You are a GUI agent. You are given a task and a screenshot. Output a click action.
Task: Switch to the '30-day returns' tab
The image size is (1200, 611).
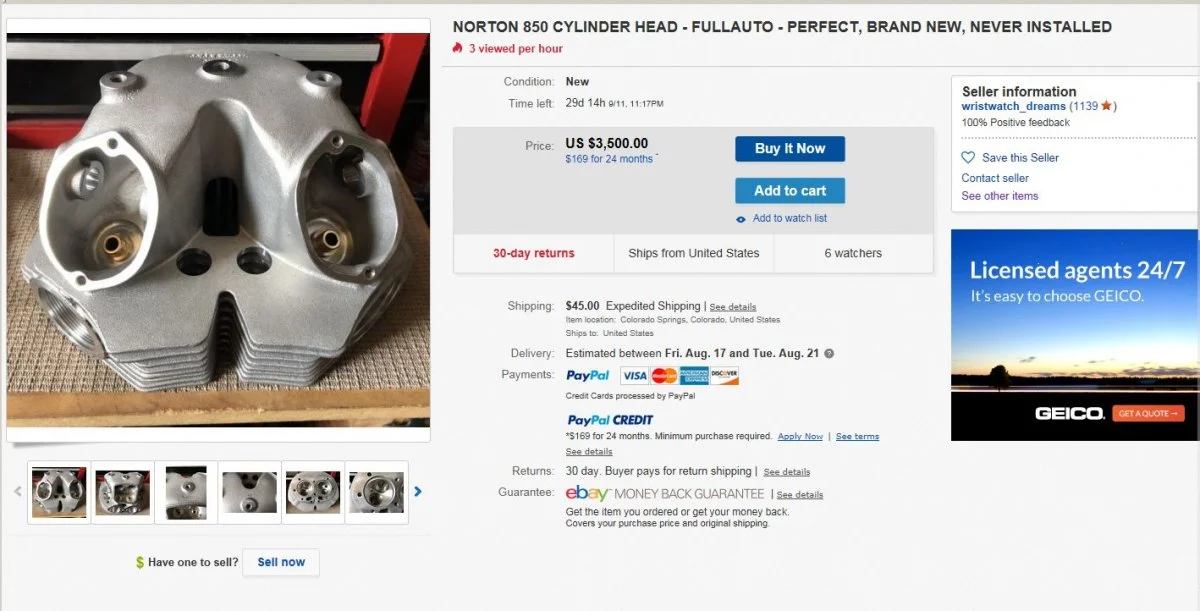point(533,253)
